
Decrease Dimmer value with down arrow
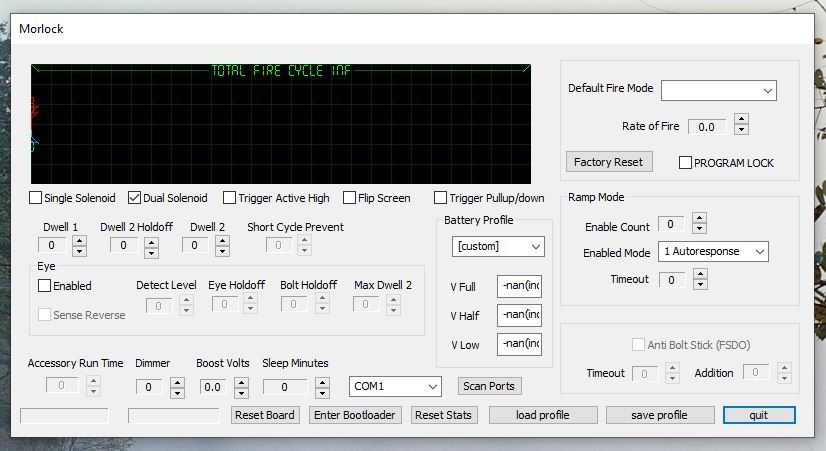point(178,393)
